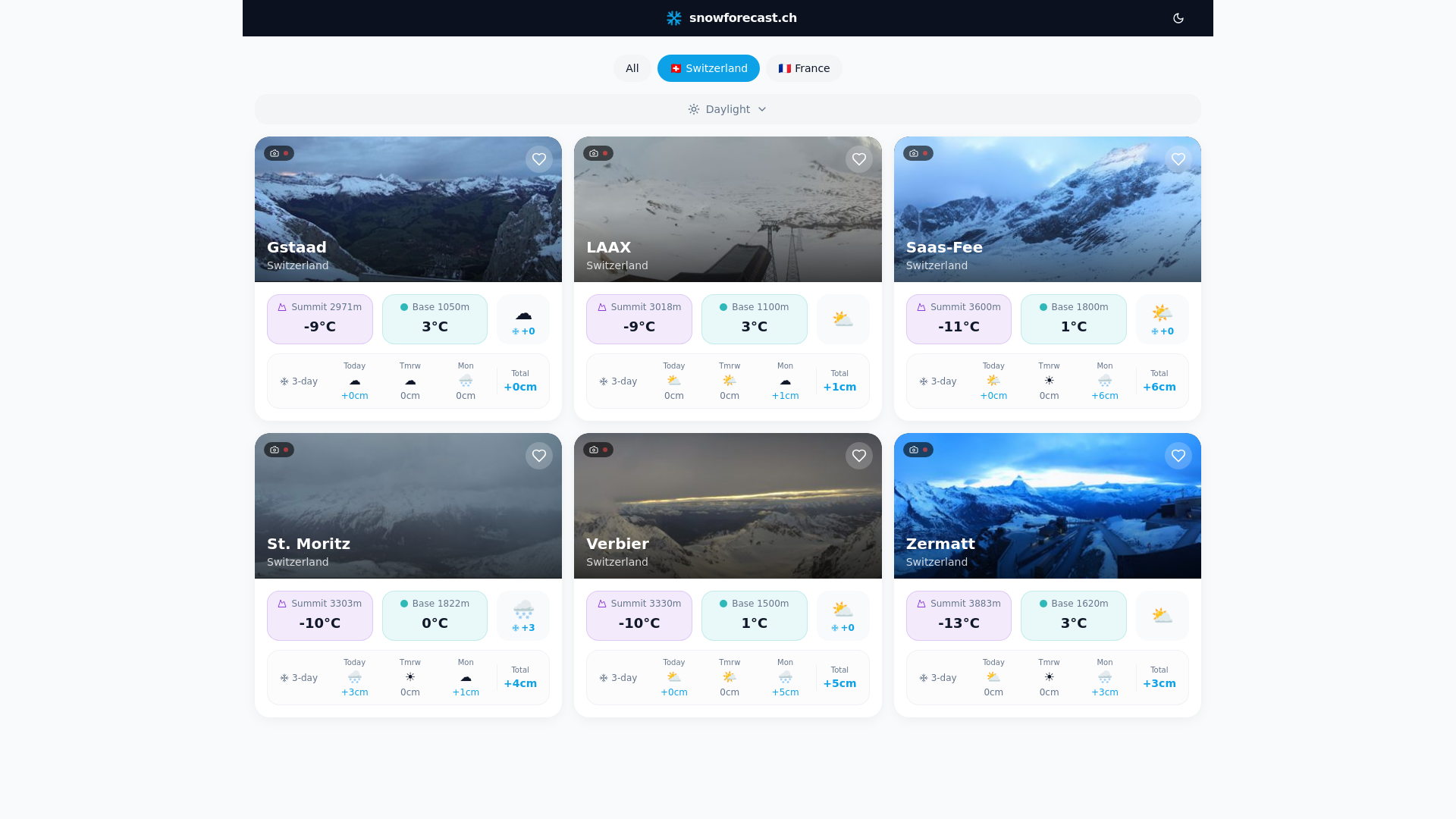Viewport: 1456px width, 819px height.
Task: Click the Gstaad Summit 2971m temperature box
Action: [320, 319]
